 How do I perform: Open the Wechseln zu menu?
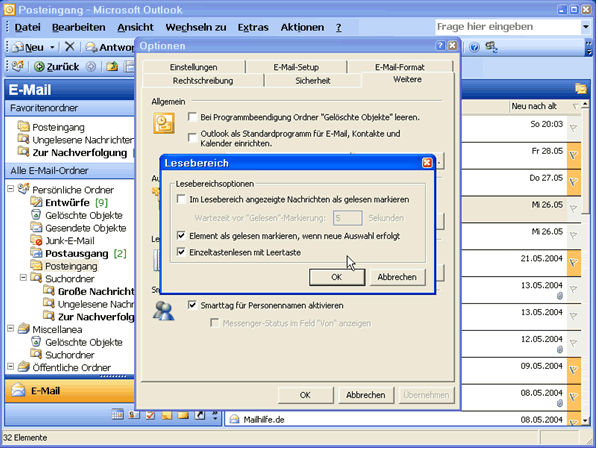[x=196, y=27]
